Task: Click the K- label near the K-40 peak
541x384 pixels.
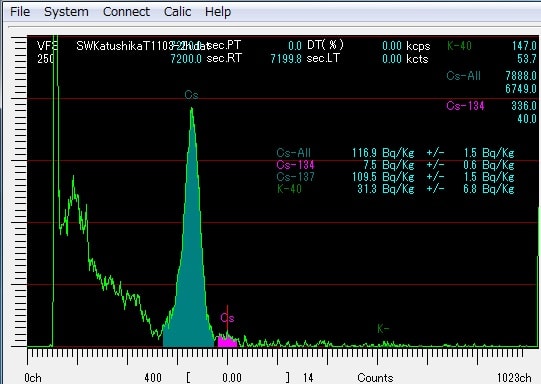Action: coord(383,328)
